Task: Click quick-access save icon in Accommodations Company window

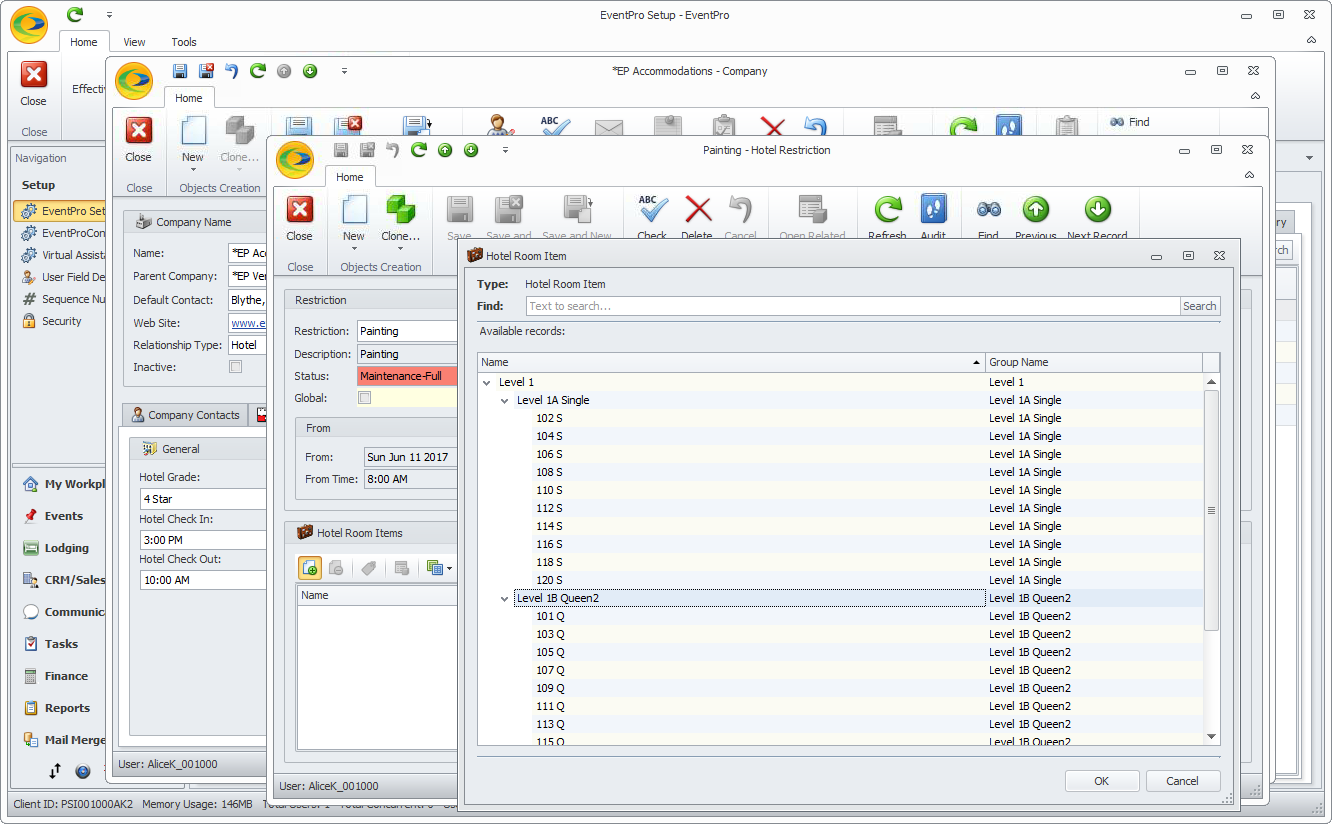Action: pyautogui.click(x=180, y=71)
